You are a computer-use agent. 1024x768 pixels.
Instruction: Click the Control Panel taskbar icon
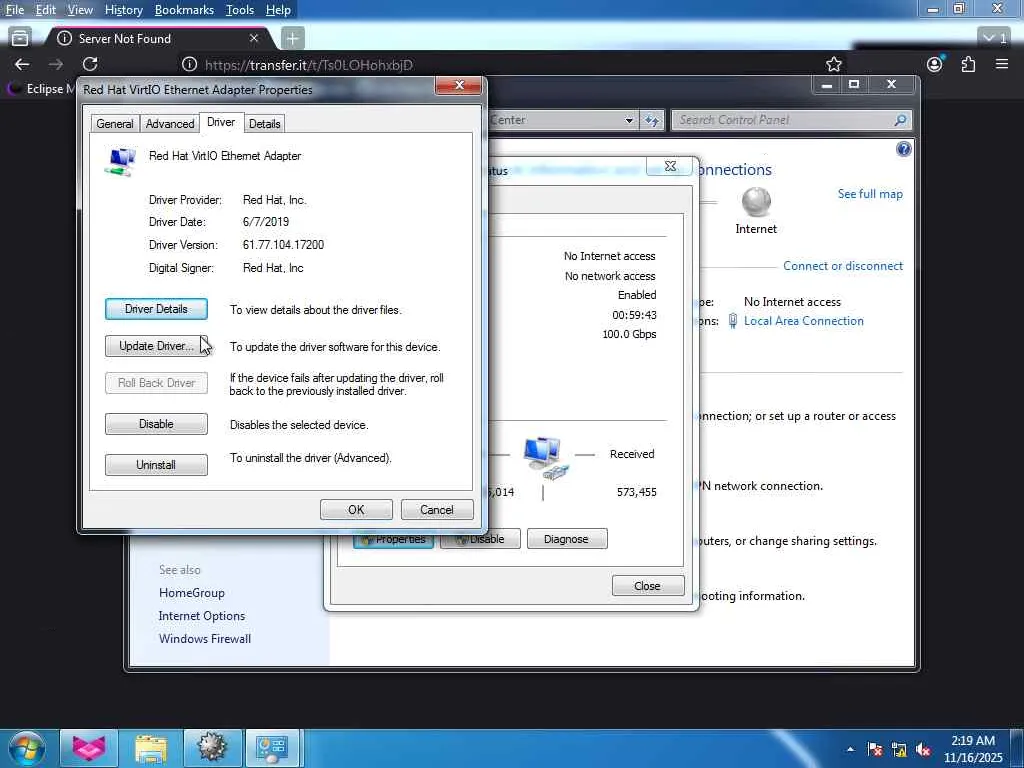click(x=272, y=748)
